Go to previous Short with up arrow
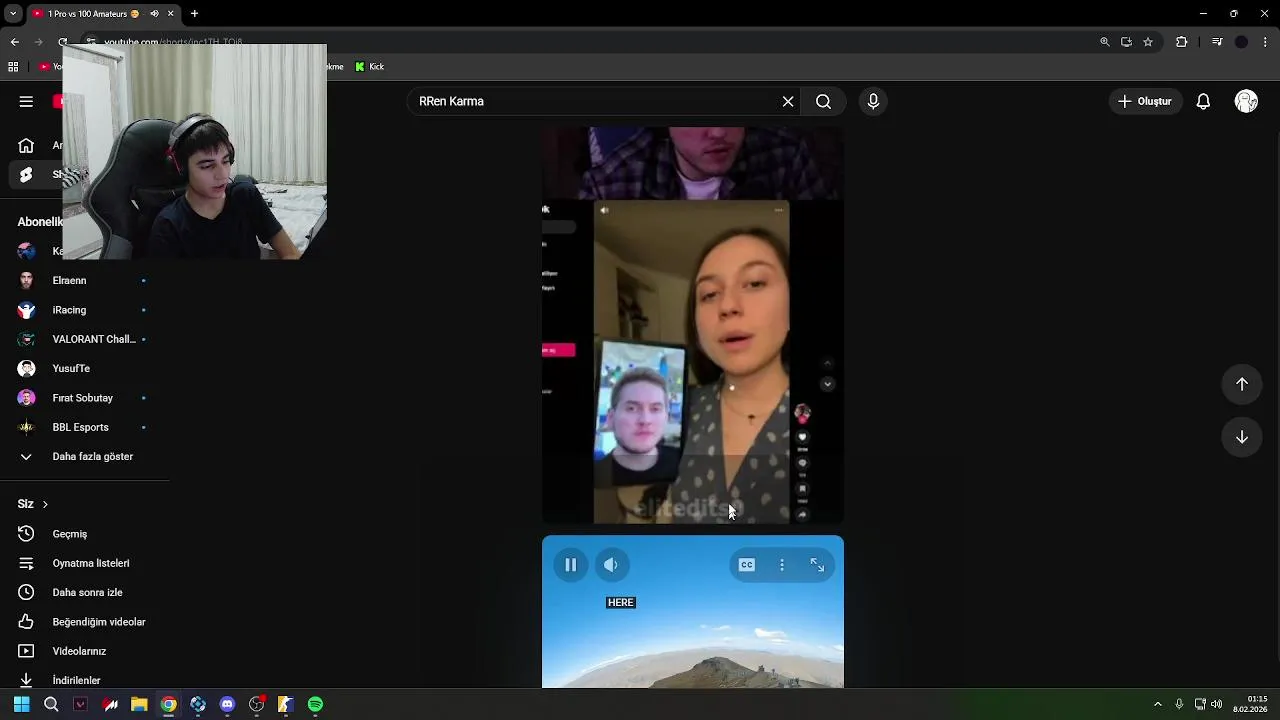This screenshot has height=720, width=1280. click(x=1242, y=384)
